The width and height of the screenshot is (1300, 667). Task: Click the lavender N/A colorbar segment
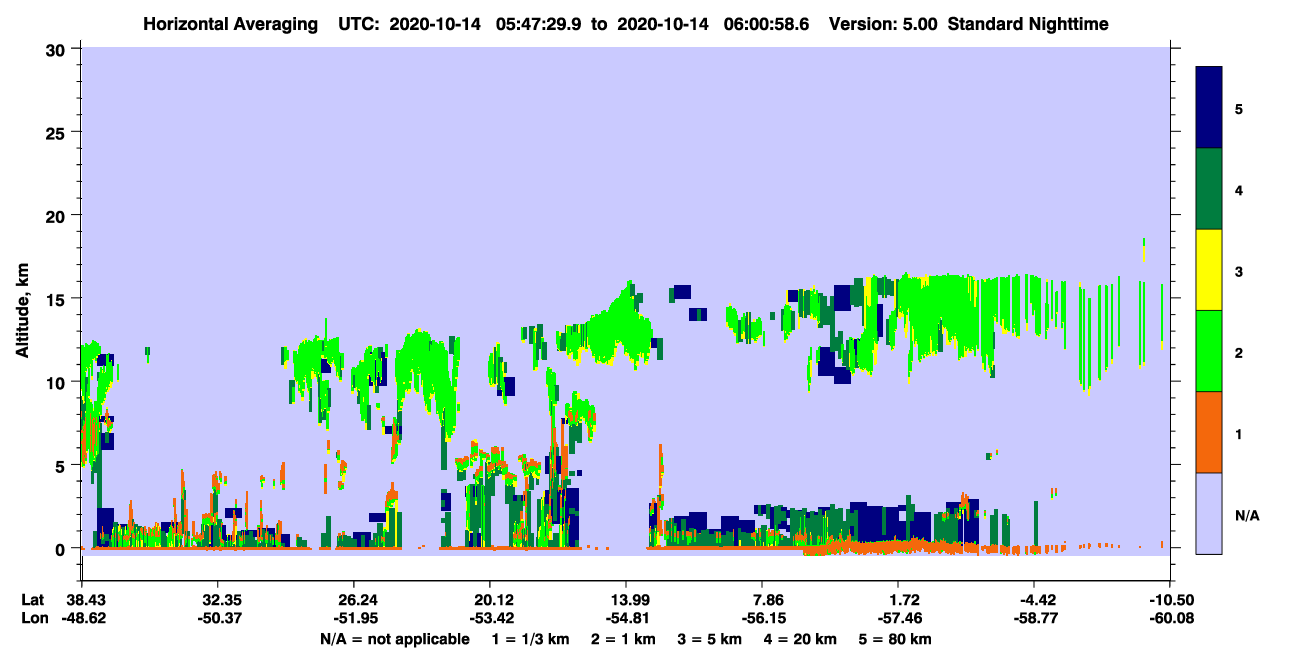pos(1209,513)
